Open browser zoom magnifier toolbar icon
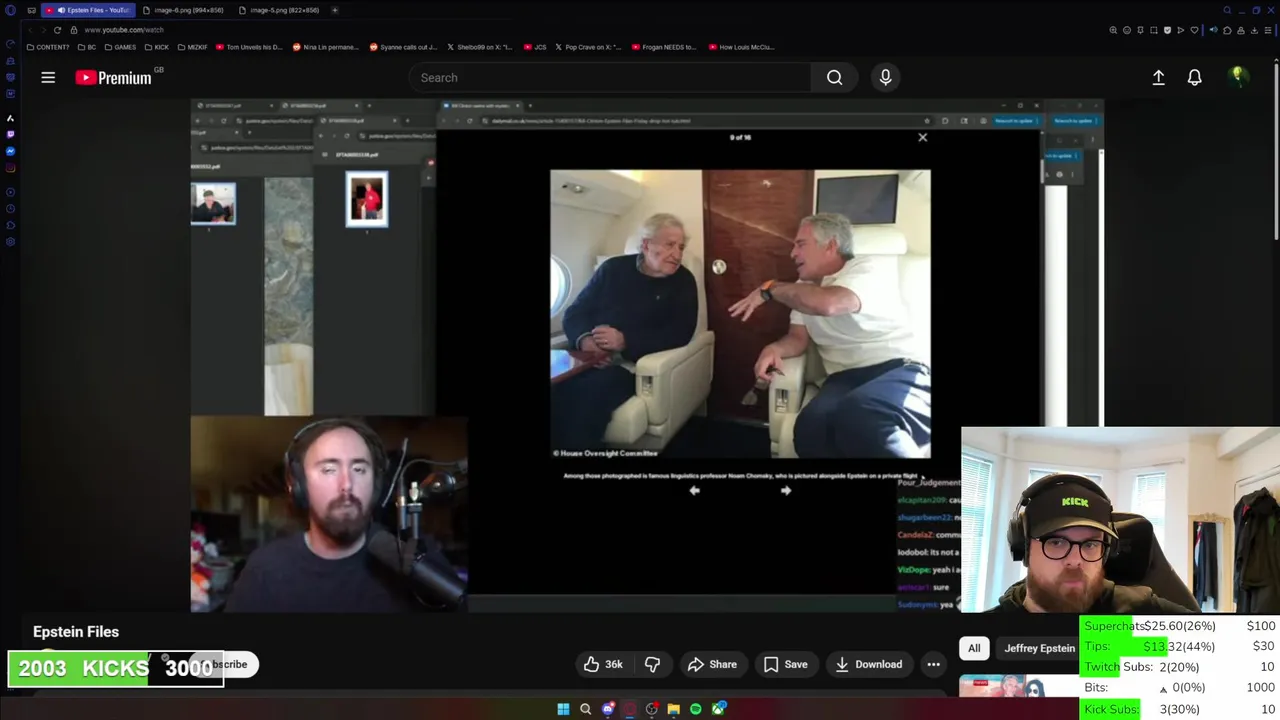The width and height of the screenshot is (1280, 720). 1113,30
